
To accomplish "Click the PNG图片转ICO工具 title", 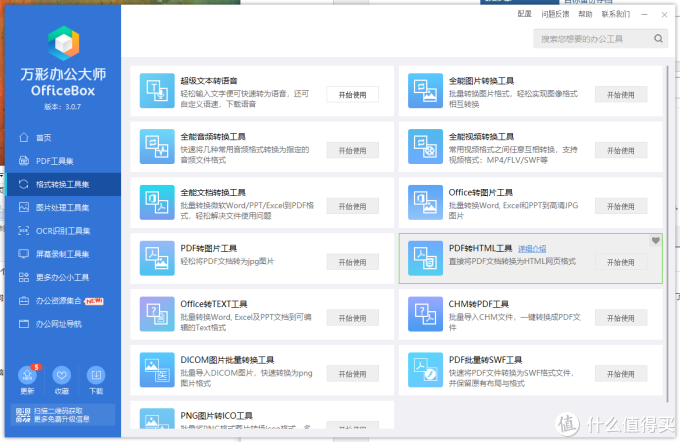I will tap(216, 416).
